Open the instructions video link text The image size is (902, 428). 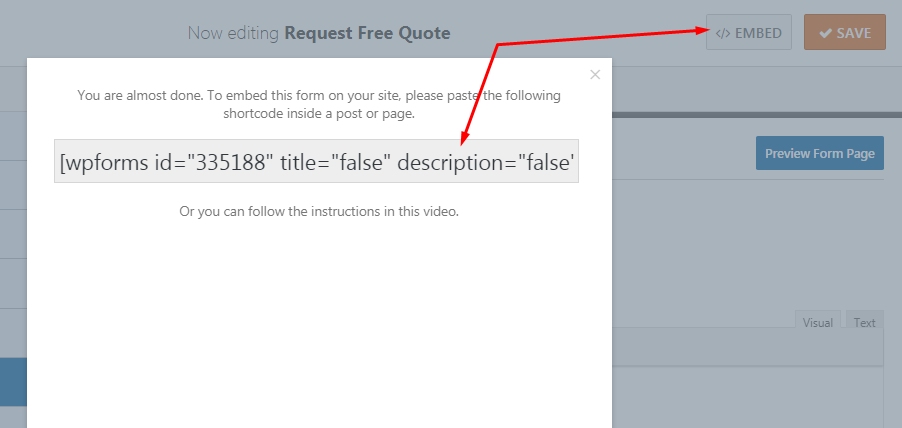pyautogui.click(x=319, y=211)
